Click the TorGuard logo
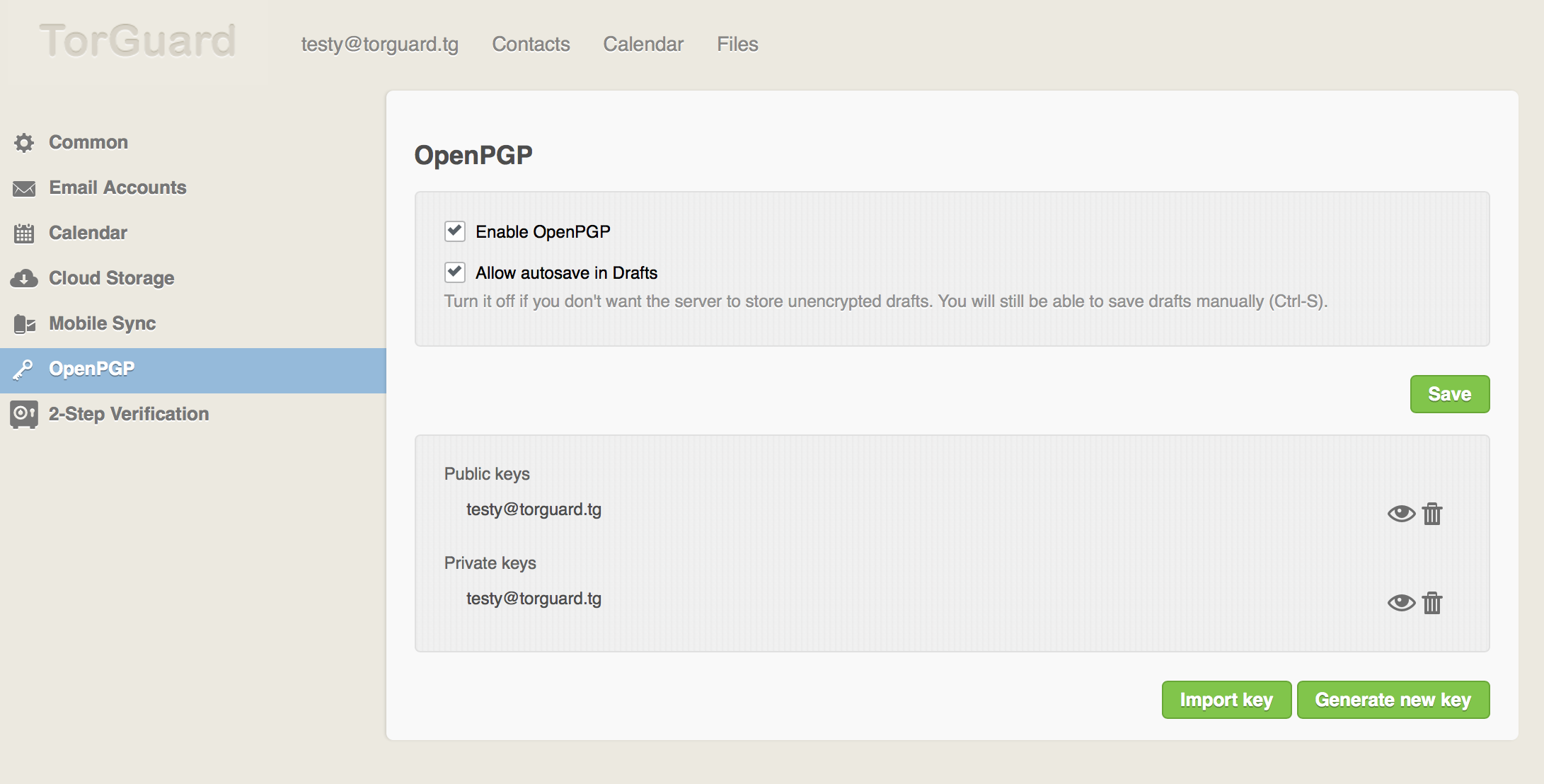The height and width of the screenshot is (784, 1544). (137, 40)
